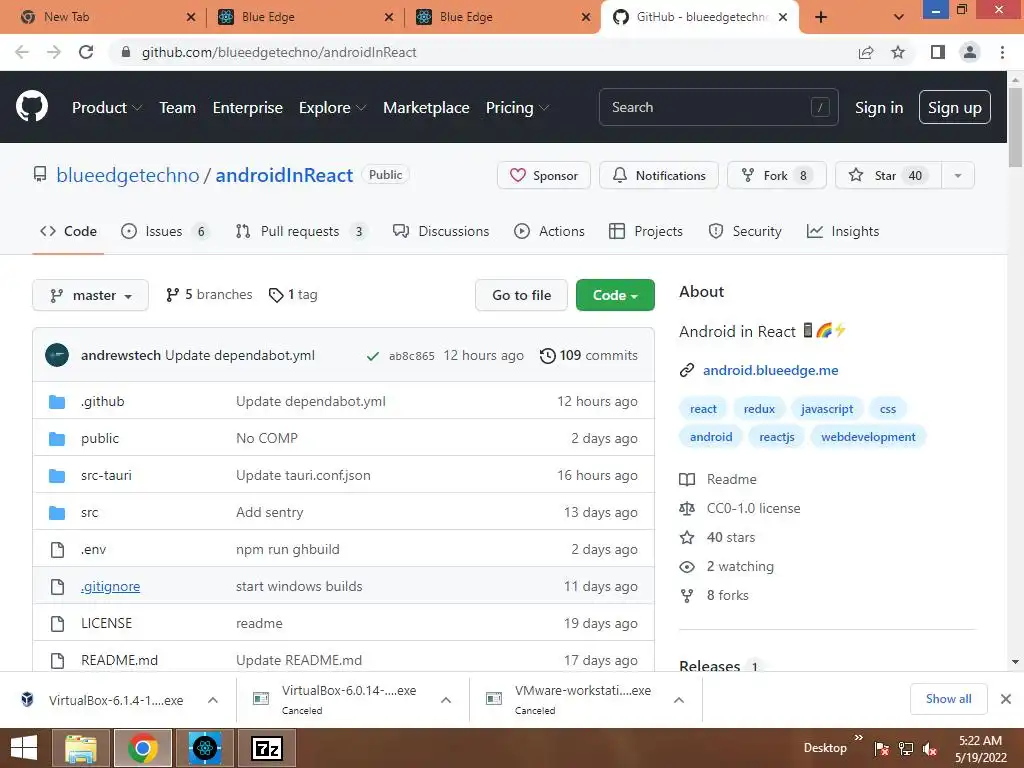
Task: Expand the Pricing menu
Action: [x=517, y=108]
